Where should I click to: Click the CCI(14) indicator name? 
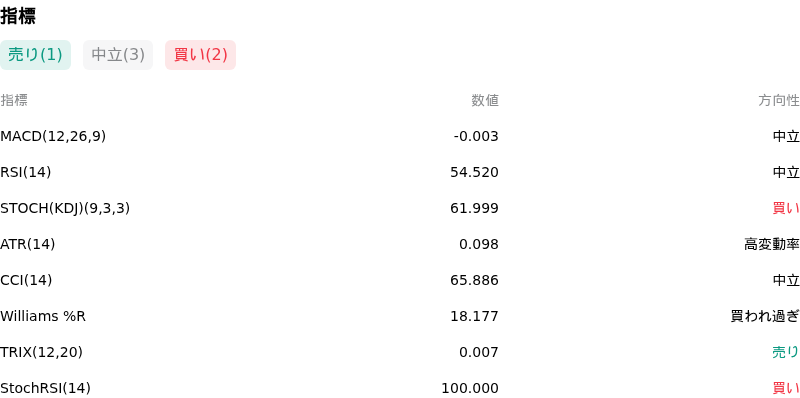[26, 280]
